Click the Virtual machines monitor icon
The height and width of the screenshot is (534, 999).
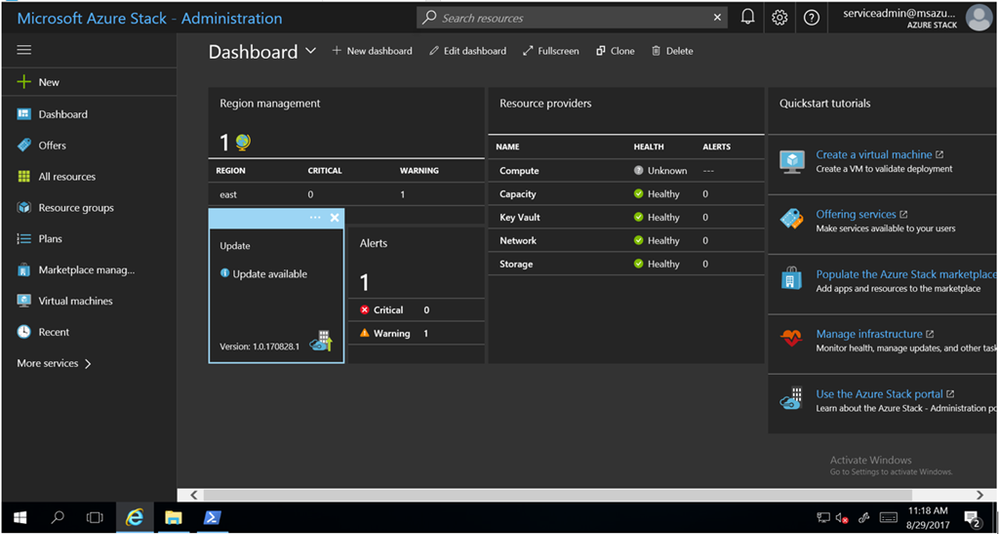24,301
